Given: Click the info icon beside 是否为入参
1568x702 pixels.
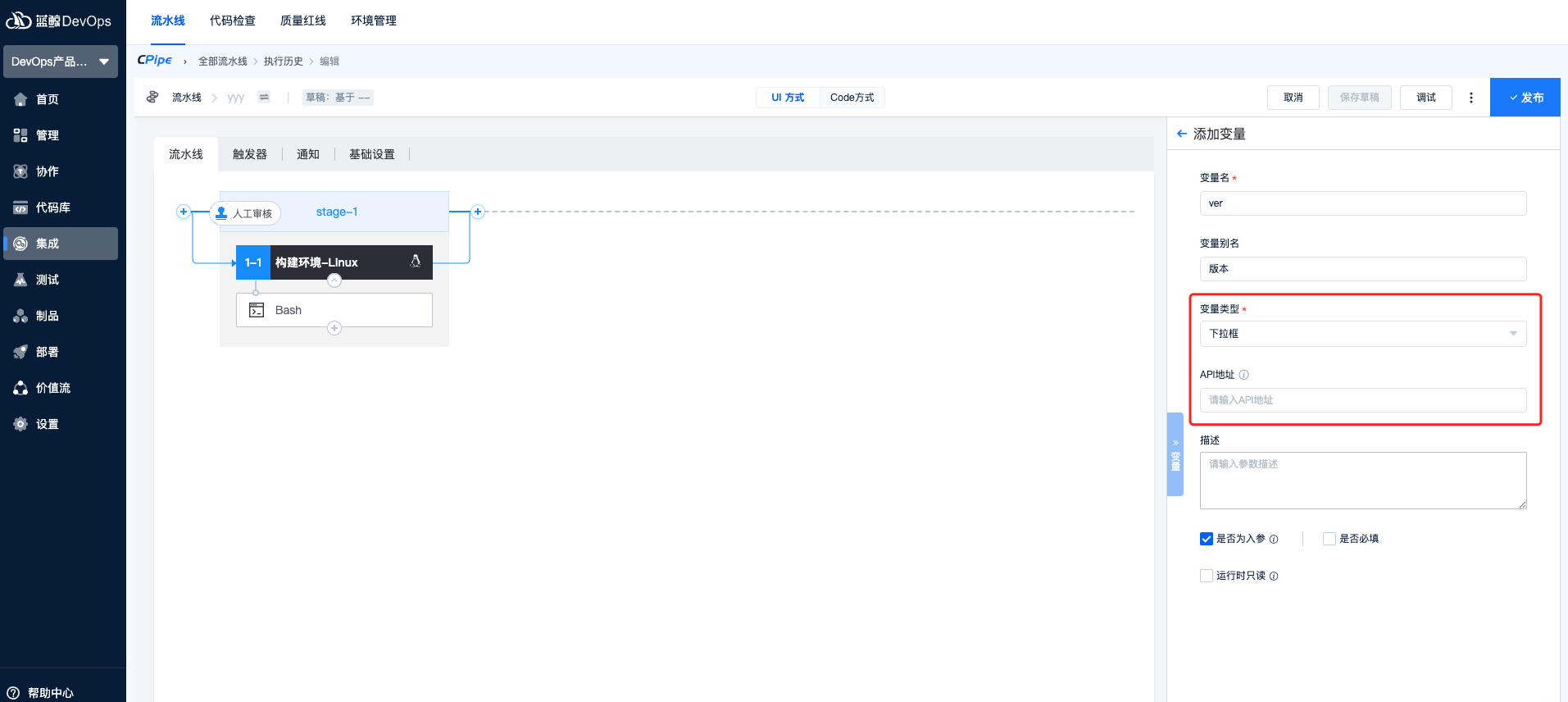Looking at the screenshot, I should tap(1274, 540).
